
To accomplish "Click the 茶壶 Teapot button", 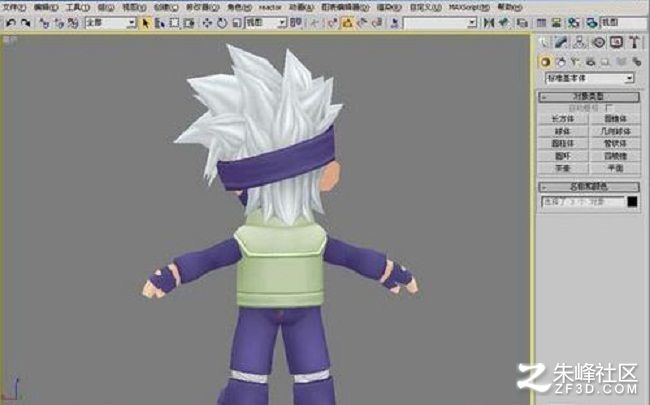I will [563, 168].
